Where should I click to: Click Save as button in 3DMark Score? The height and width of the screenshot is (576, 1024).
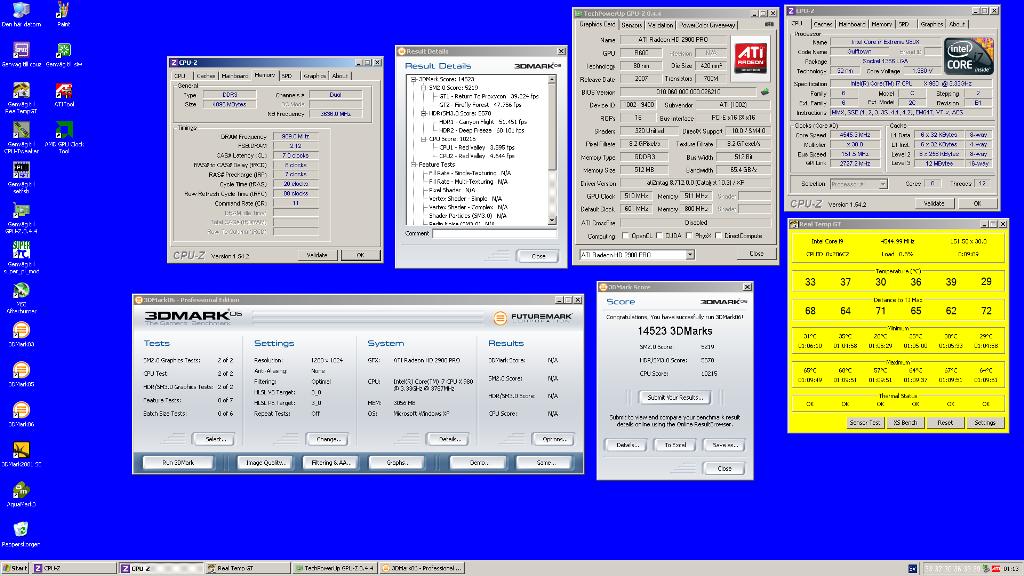coord(725,445)
